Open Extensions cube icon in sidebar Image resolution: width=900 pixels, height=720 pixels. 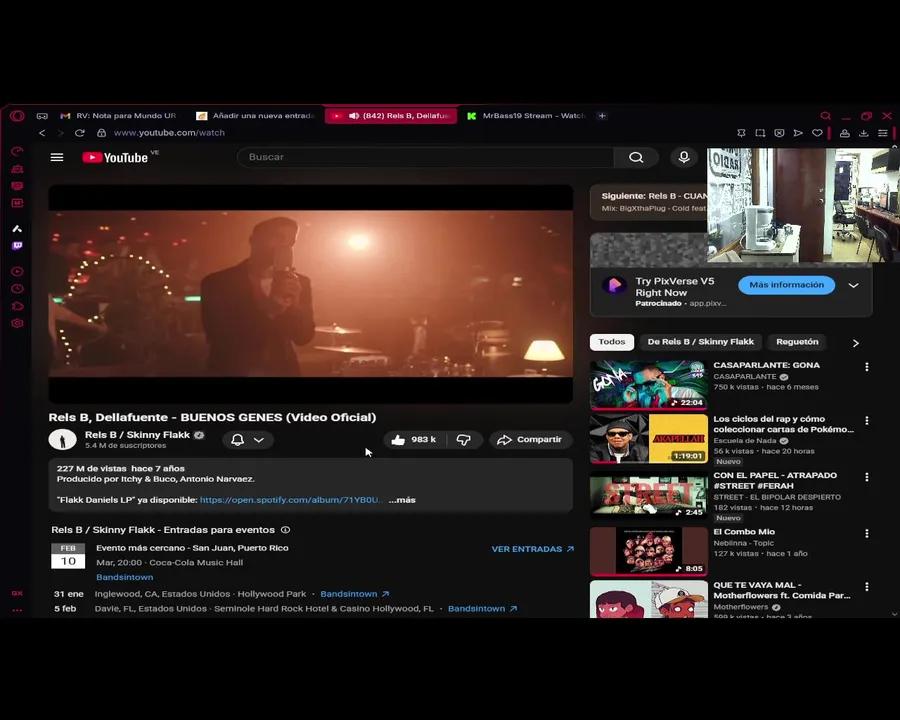click(x=17, y=306)
